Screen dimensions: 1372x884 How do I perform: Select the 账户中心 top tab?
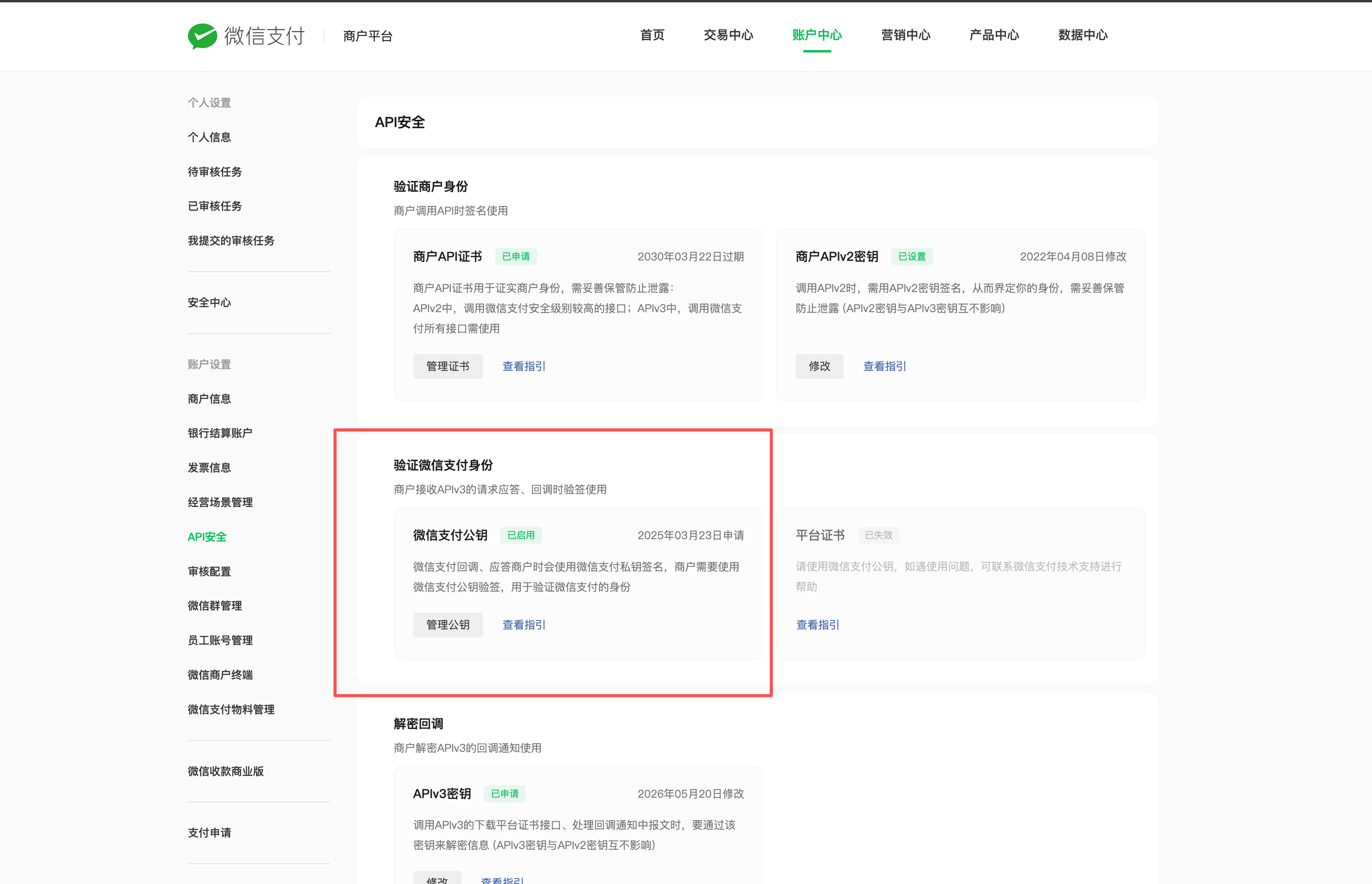[817, 35]
